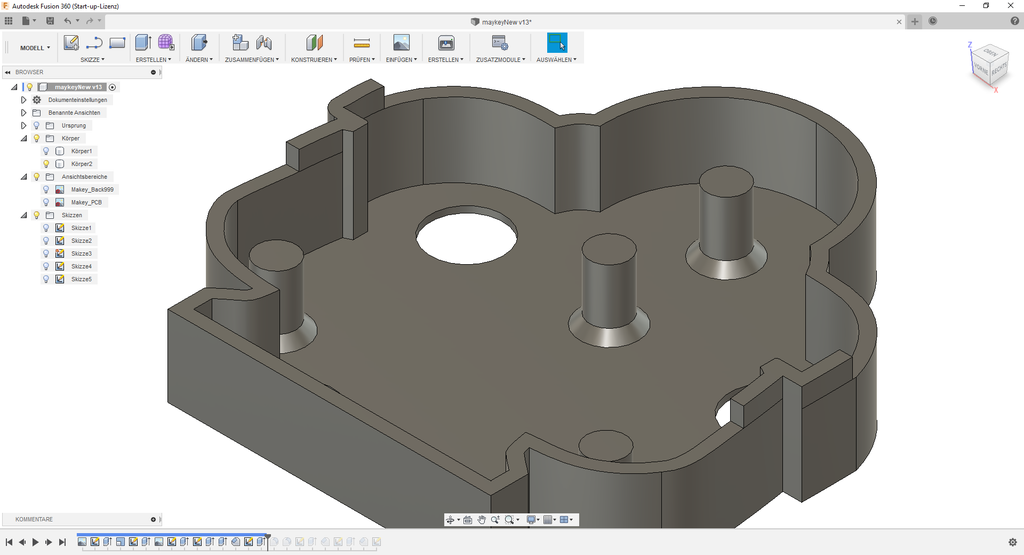Viewport: 1024px width, 555px height.
Task: Open the ZUSATZMODULE menu
Action: point(500,60)
